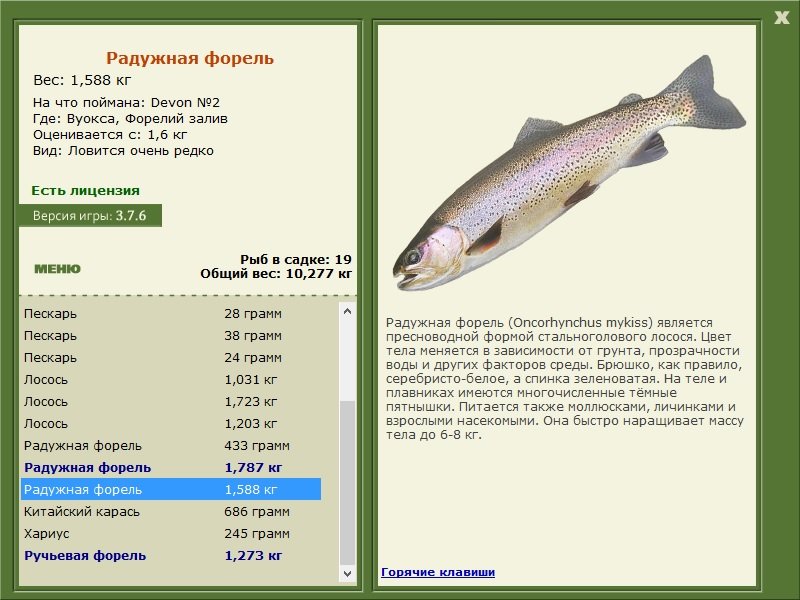Click На что поймана: Devon №2 line
The height and width of the screenshot is (600, 800).
point(126,102)
